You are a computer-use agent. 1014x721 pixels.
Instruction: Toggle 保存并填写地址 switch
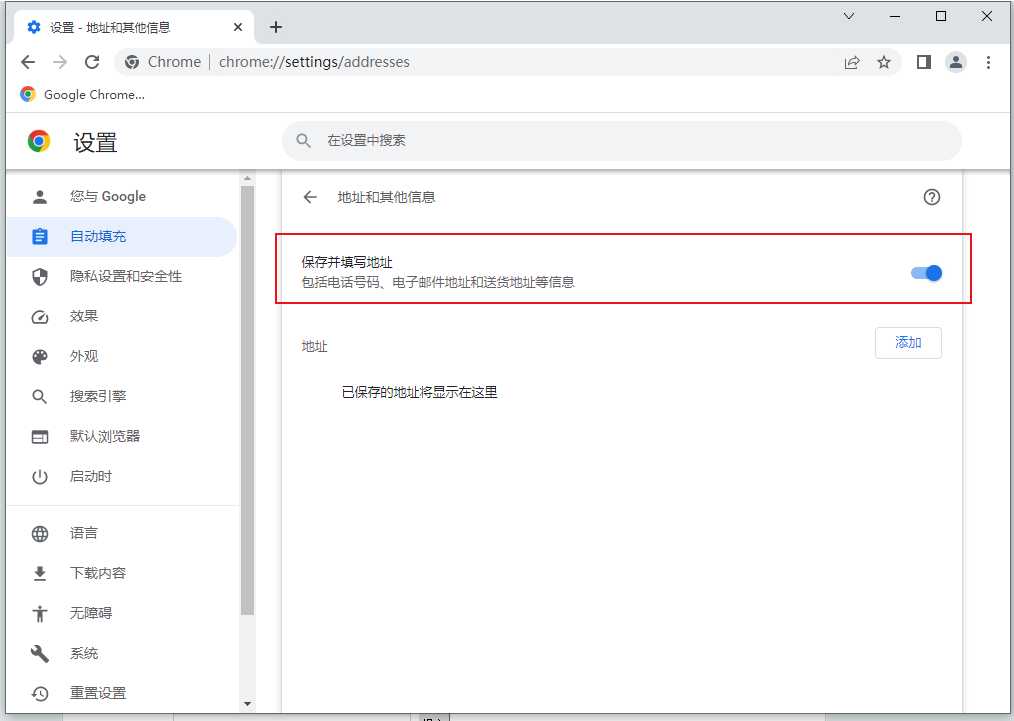pyautogui.click(x=926, y=273)
